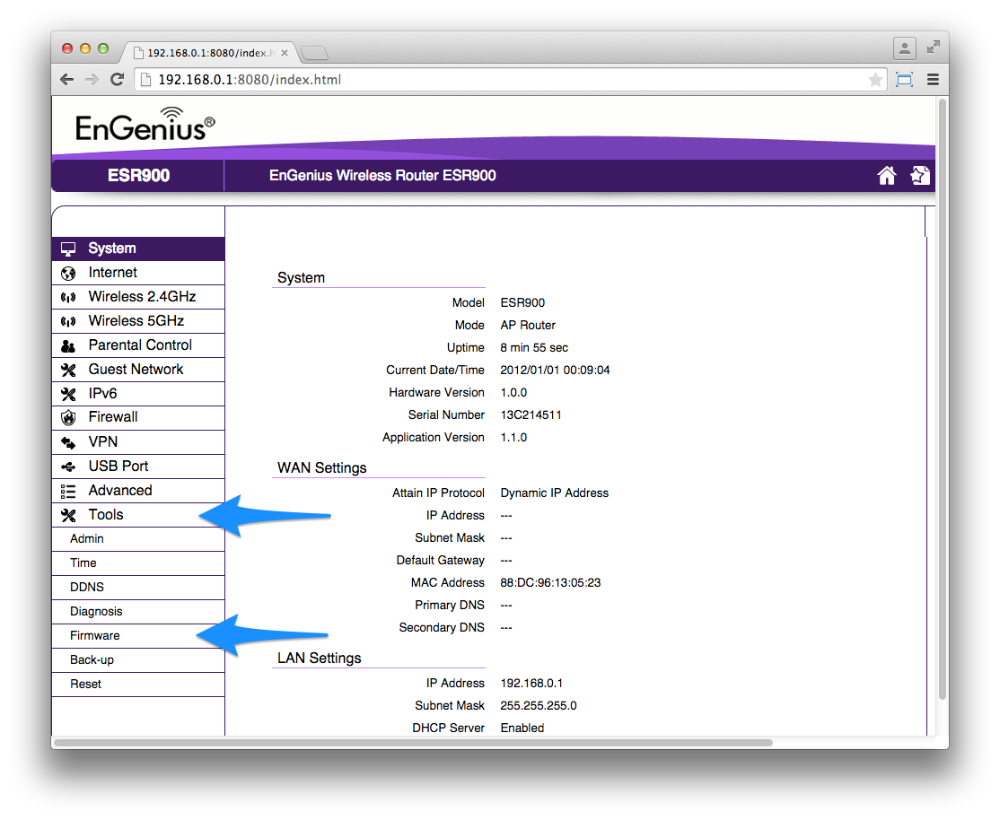Image resolution: width=1000 pixels, height=820 pixels.
Task: Click the Guest Network tools icon
Action: pyautogui.click(x=68, y=370)
